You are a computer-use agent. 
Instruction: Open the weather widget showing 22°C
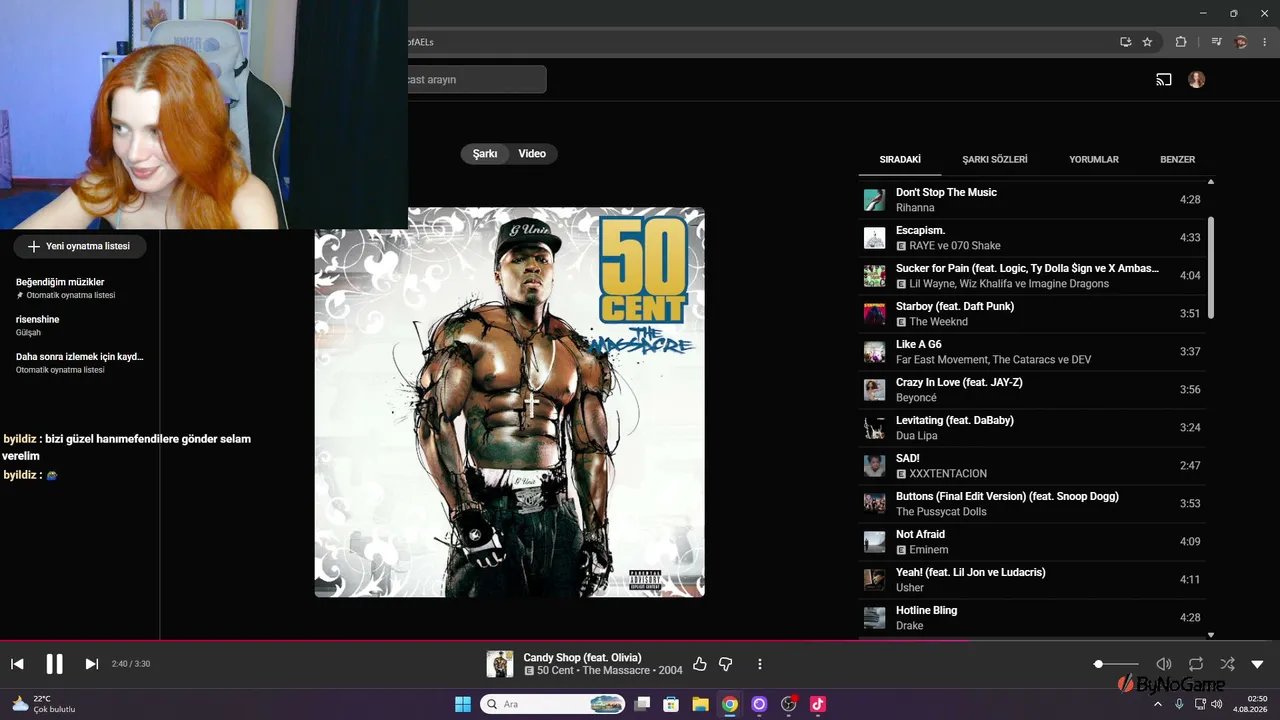[x=43, y=704]
